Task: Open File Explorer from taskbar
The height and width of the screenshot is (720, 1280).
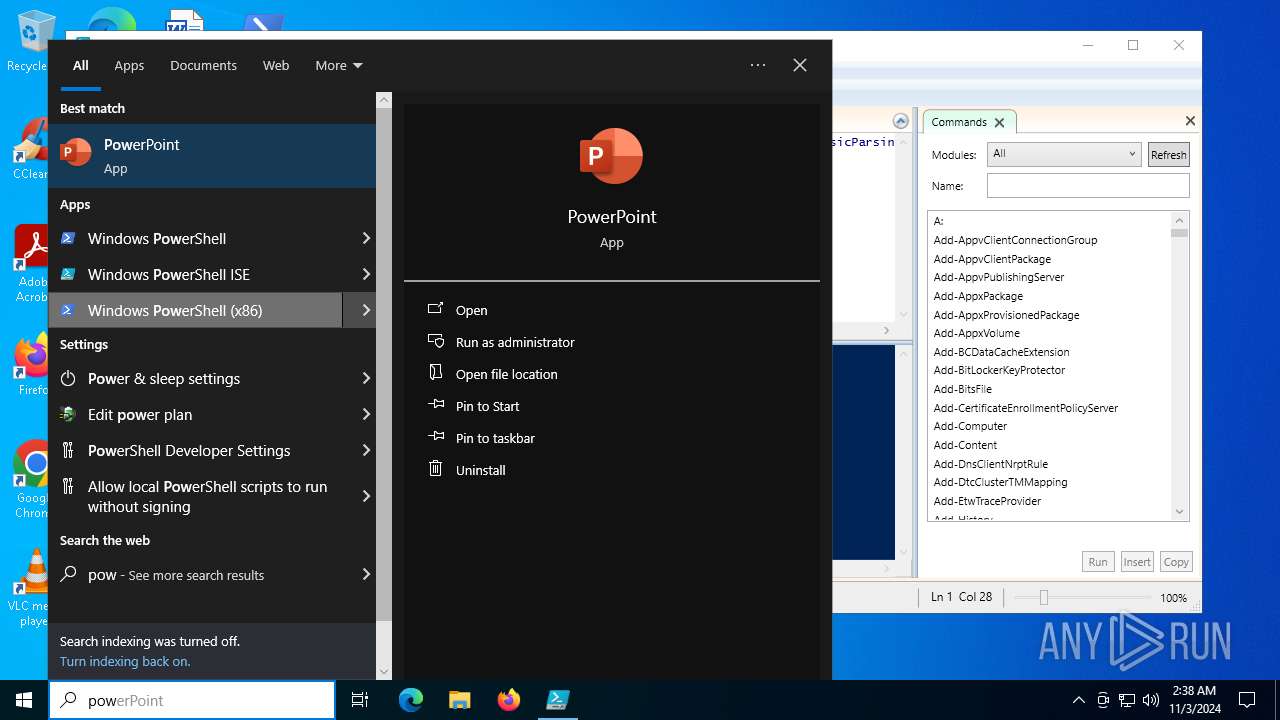Action: click(459, 700)
